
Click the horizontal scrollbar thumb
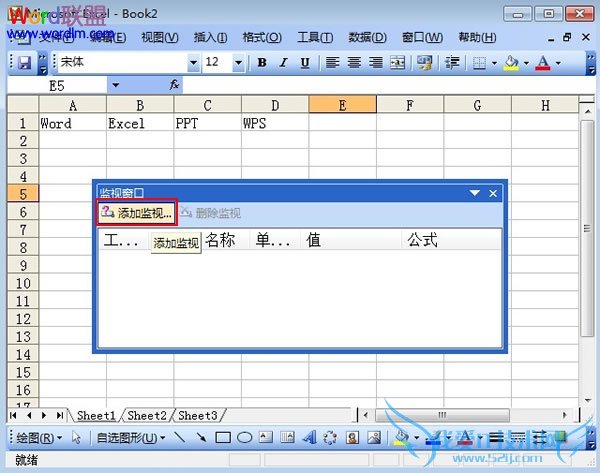[442, 415]
